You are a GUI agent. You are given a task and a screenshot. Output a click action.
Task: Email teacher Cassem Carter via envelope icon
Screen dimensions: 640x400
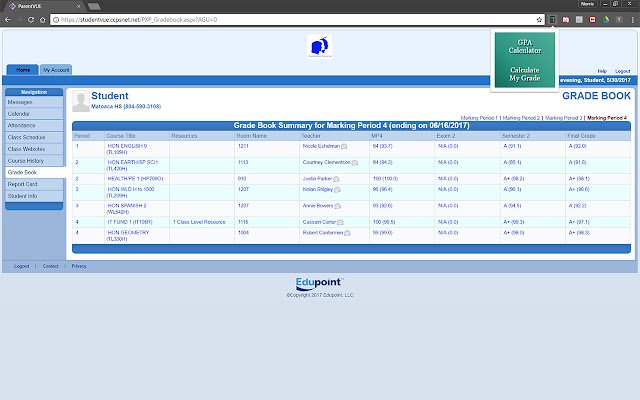340,222
